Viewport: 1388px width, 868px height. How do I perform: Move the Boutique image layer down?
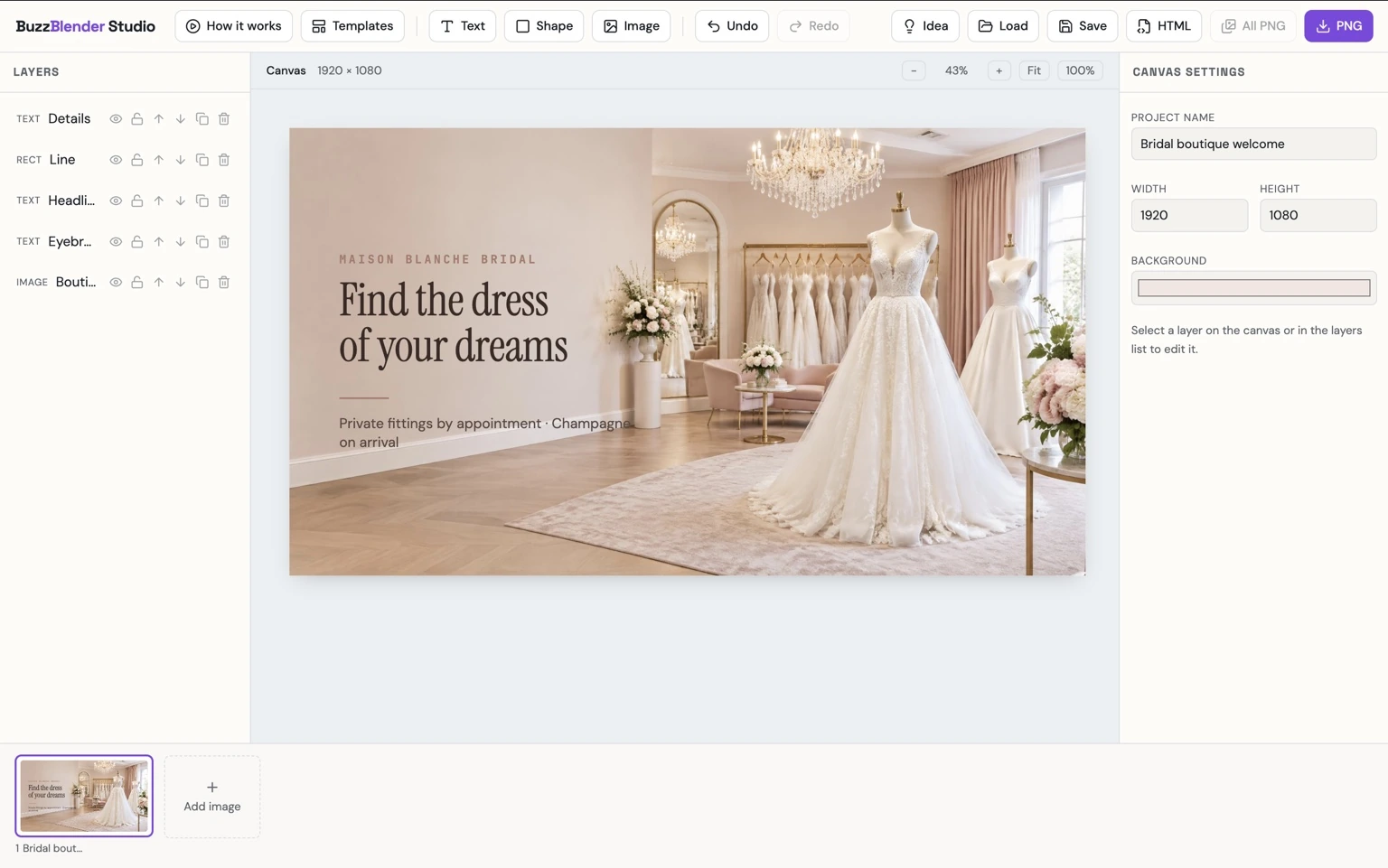(181, 283)
